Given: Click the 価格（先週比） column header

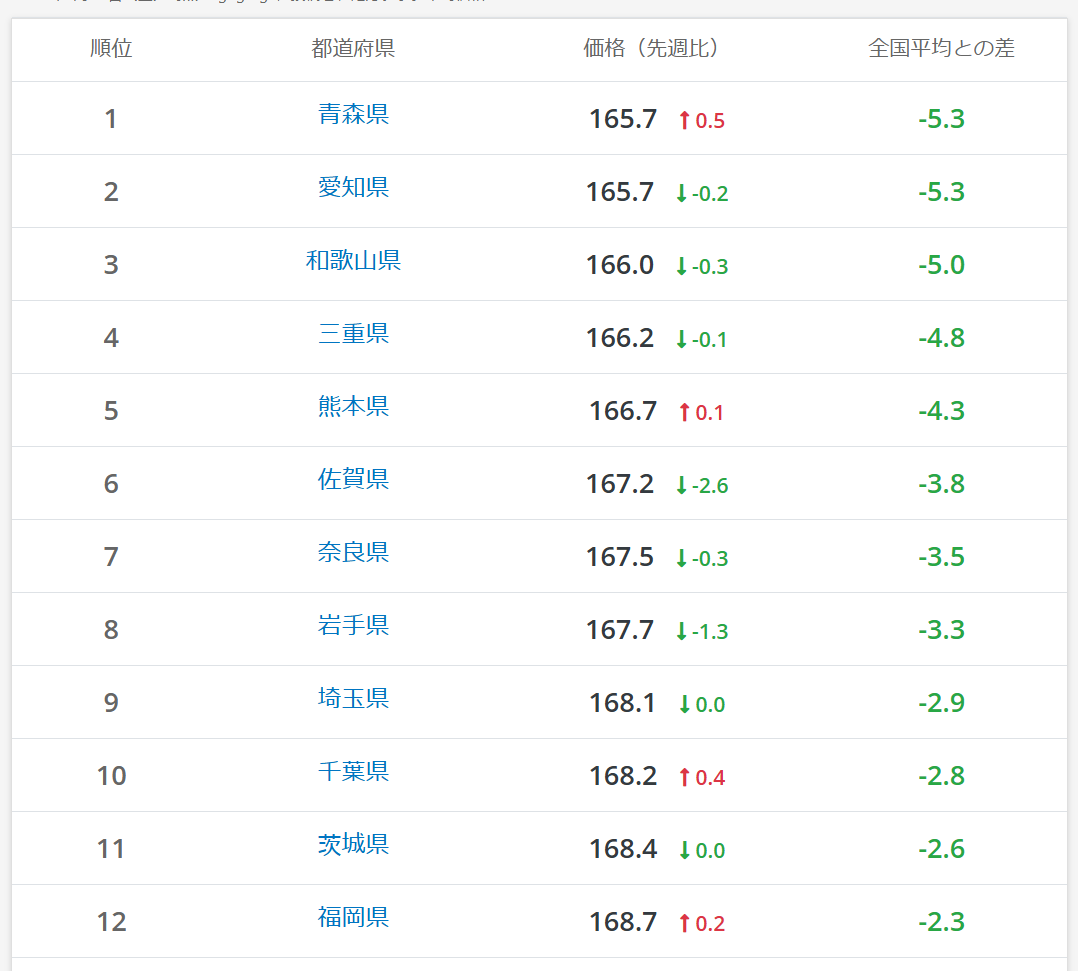Looking at the screenshot, I should click(650, 48).
